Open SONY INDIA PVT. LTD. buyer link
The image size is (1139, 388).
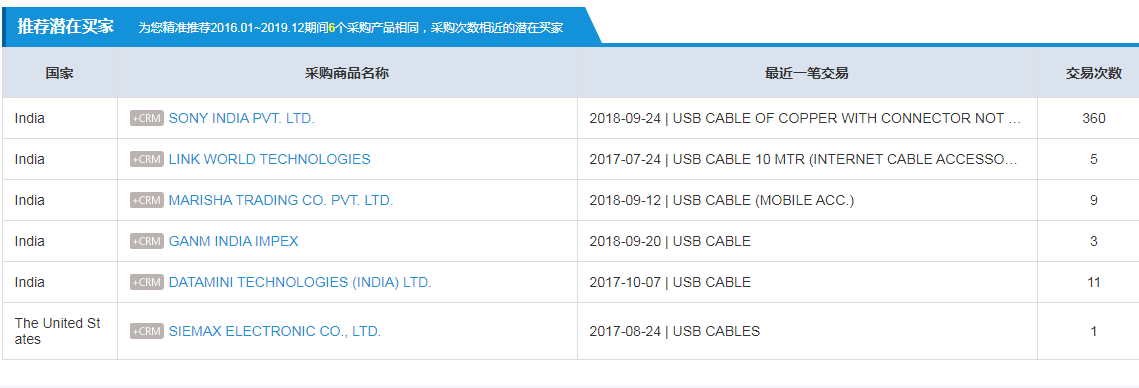pos(241,118)
